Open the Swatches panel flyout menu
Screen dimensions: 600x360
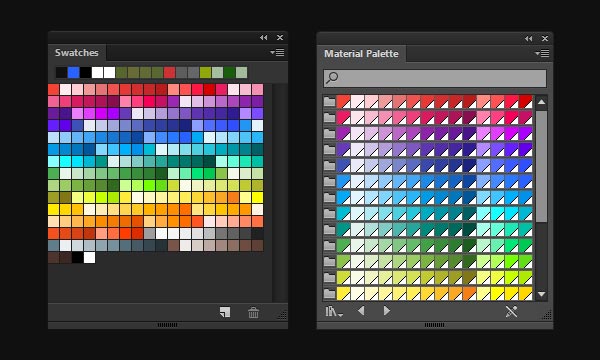click(x=277, y=52)
